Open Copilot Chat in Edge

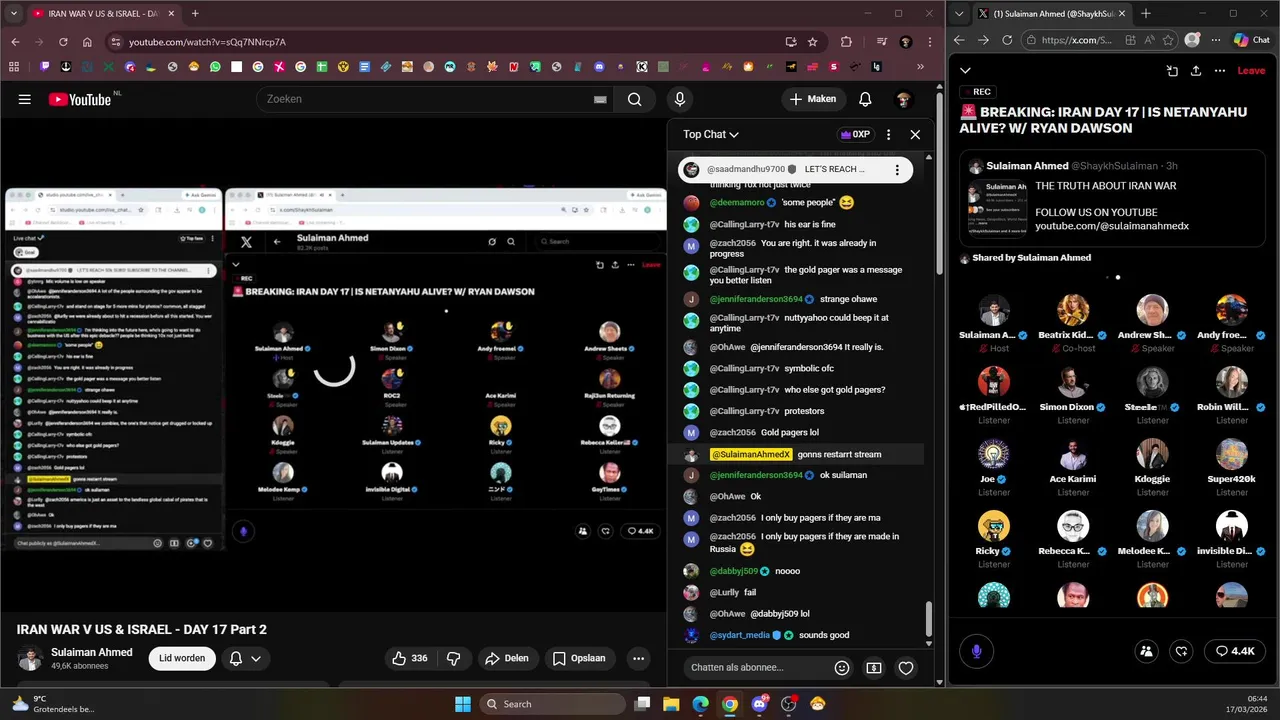(1252, 40)
